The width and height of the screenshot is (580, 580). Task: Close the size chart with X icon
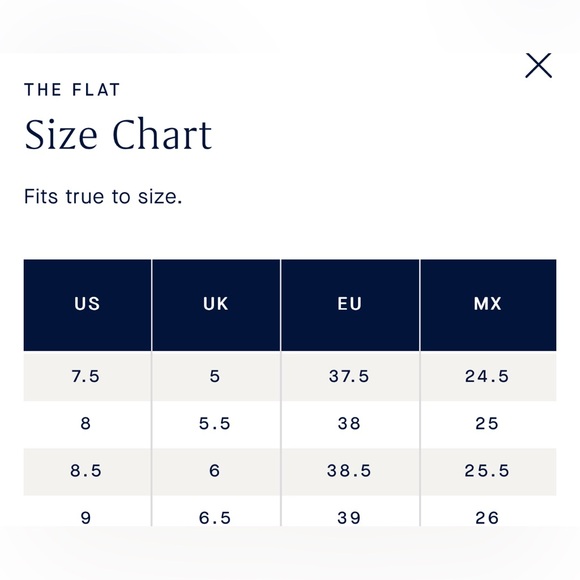538,65
